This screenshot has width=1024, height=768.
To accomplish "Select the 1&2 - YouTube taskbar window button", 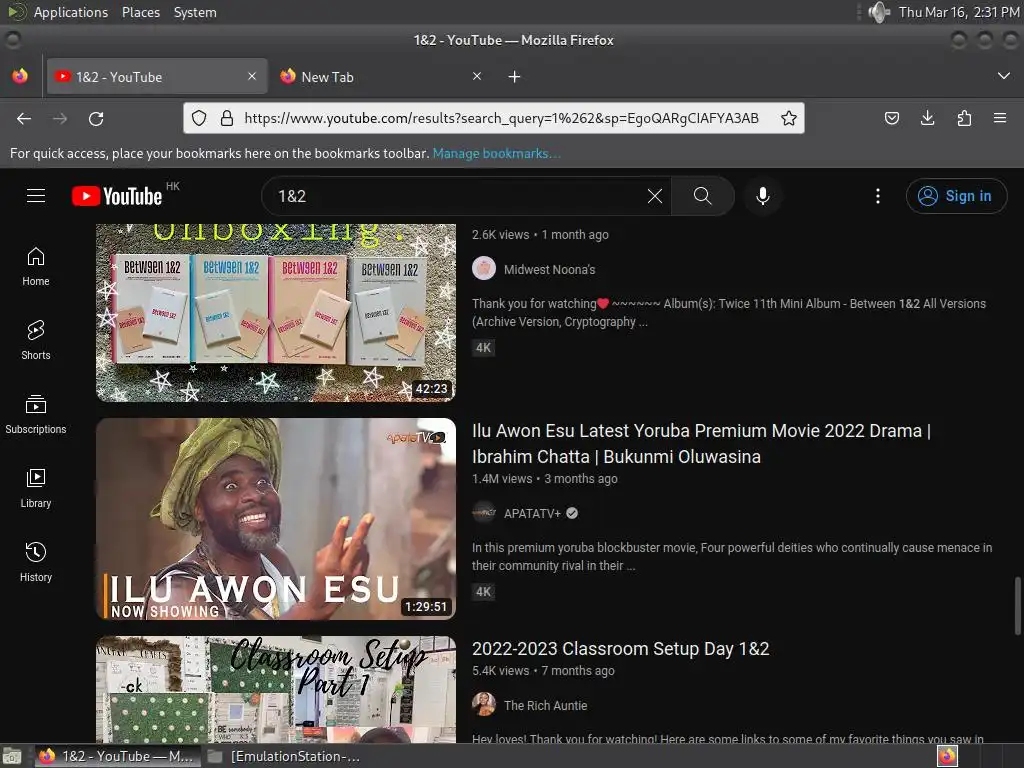I will click(x=119, y=756).
